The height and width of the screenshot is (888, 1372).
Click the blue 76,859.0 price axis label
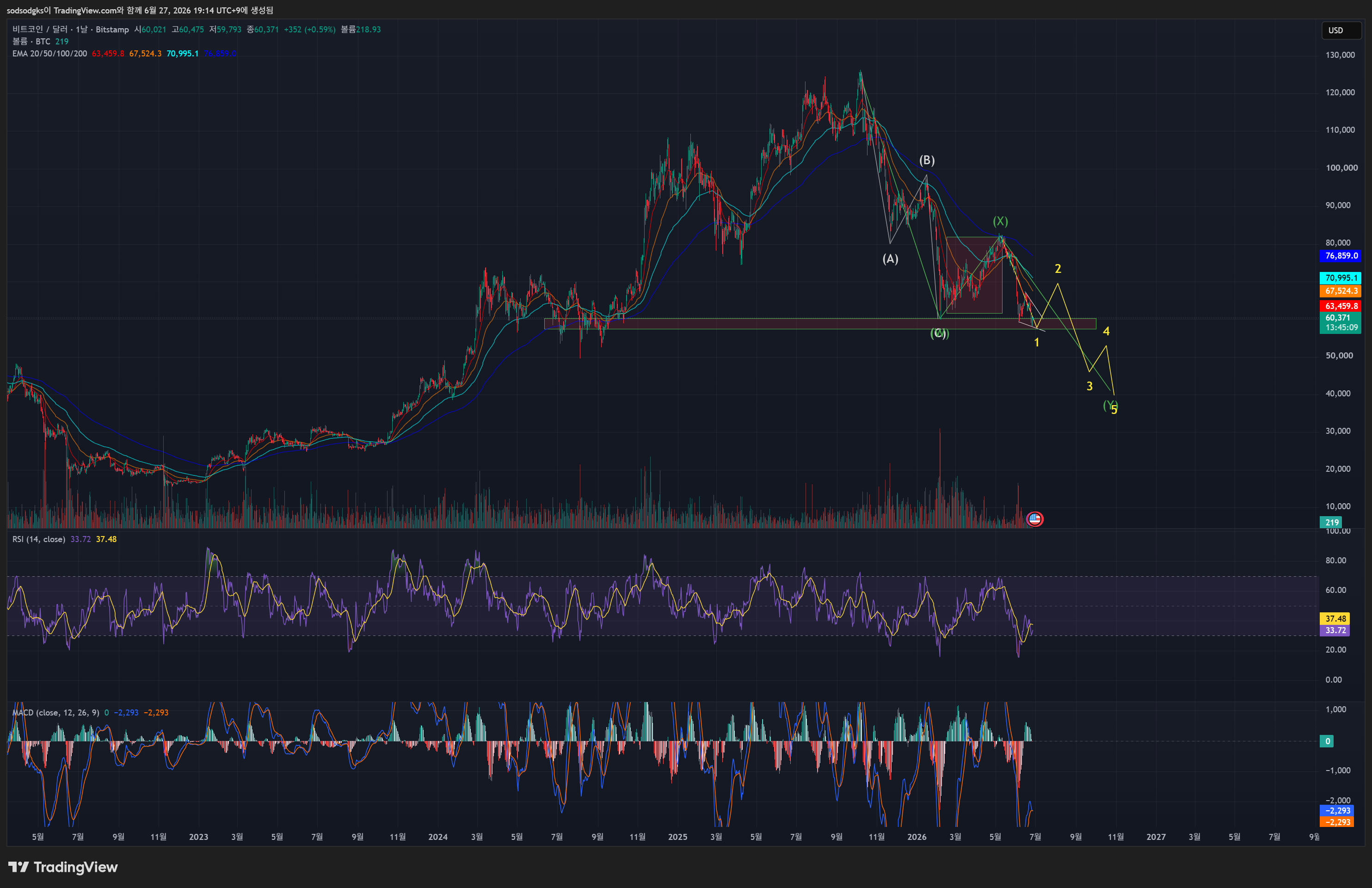[1341, 255]
